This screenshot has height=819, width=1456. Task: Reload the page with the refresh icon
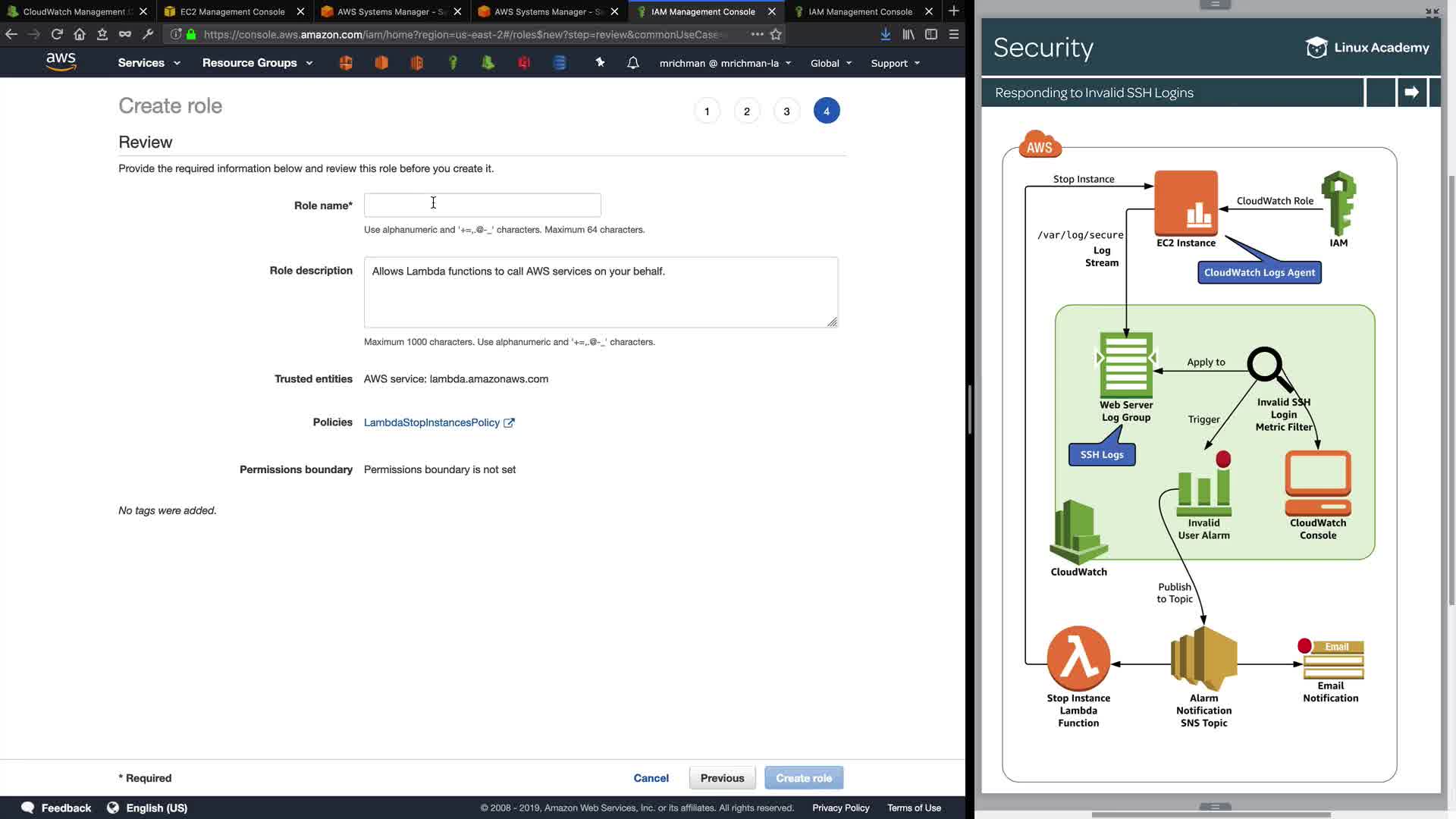[57, 34]
